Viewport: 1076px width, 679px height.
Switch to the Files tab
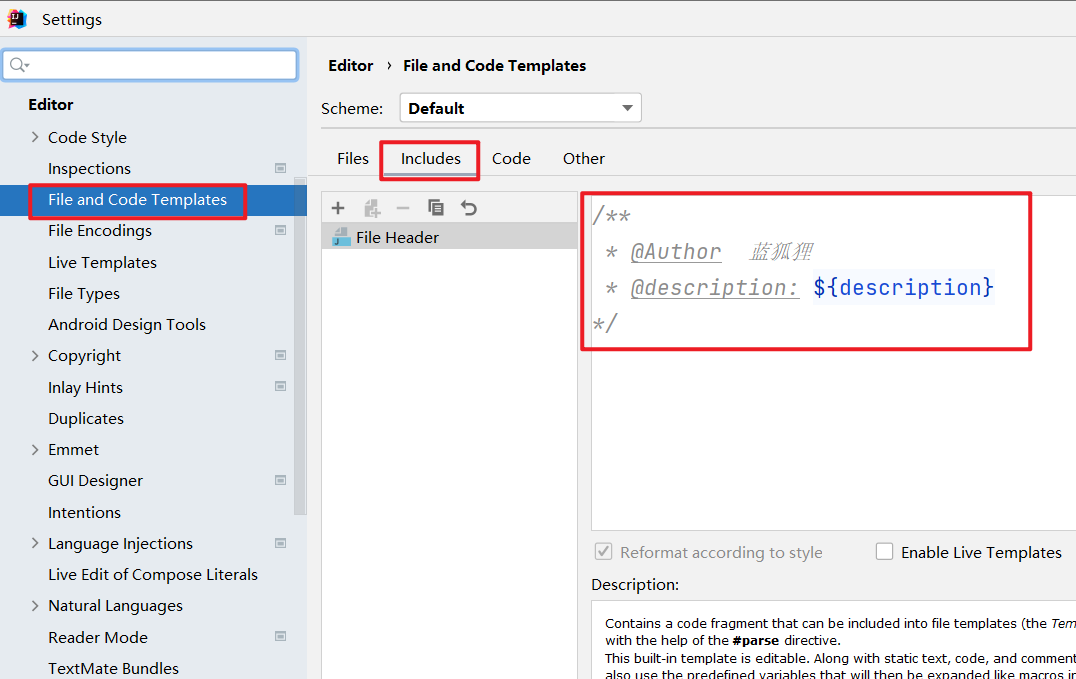tap(352, 158)
